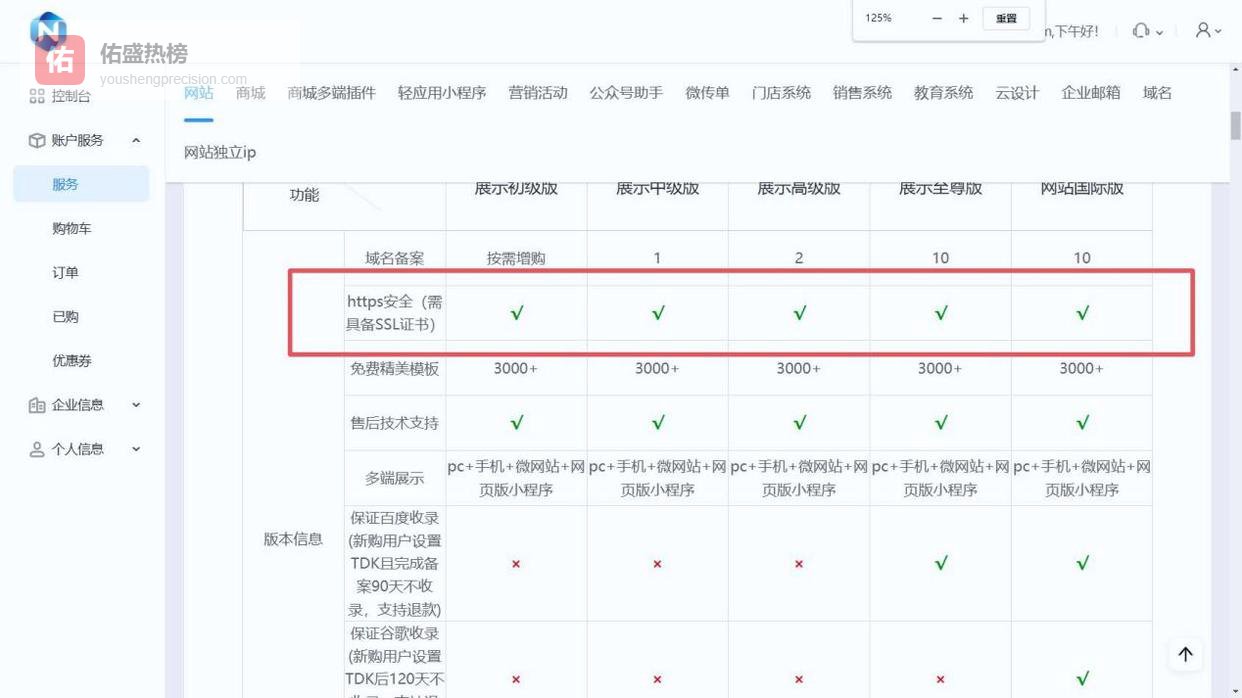The image size is (1242, 698).
Task: Switch to the 商城 tab
Action: pos(250,93)
